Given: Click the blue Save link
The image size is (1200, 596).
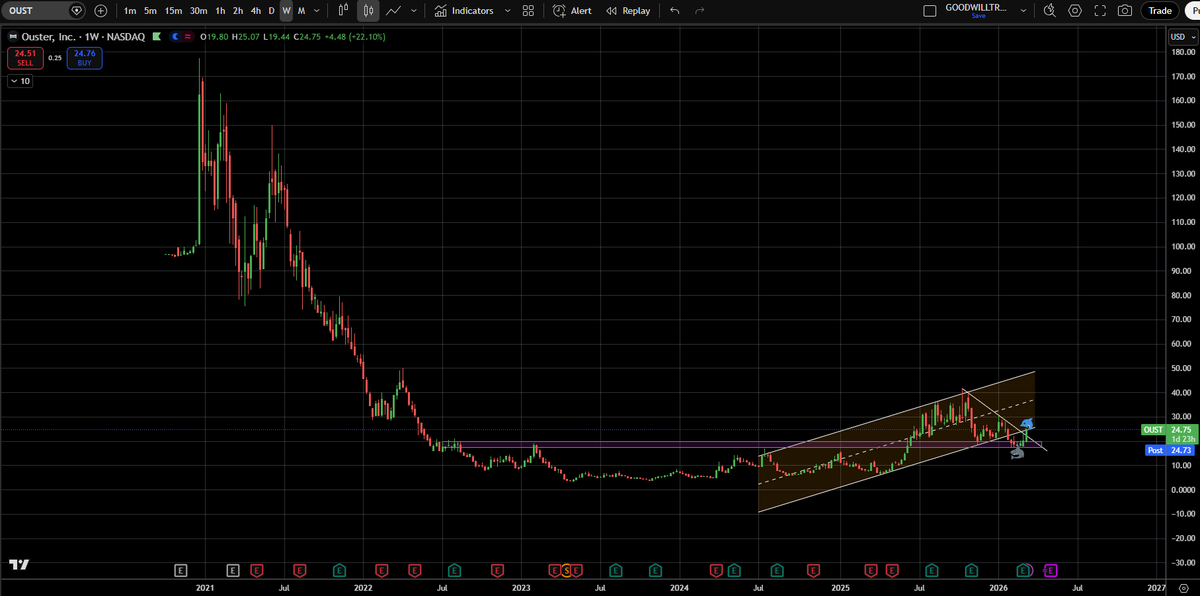Looking at the screenshot, I should (x=977, y=16).
